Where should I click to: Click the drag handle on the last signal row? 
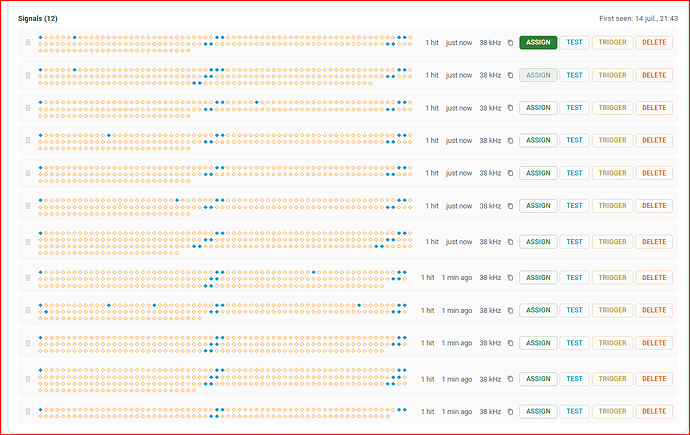(28, 412)
